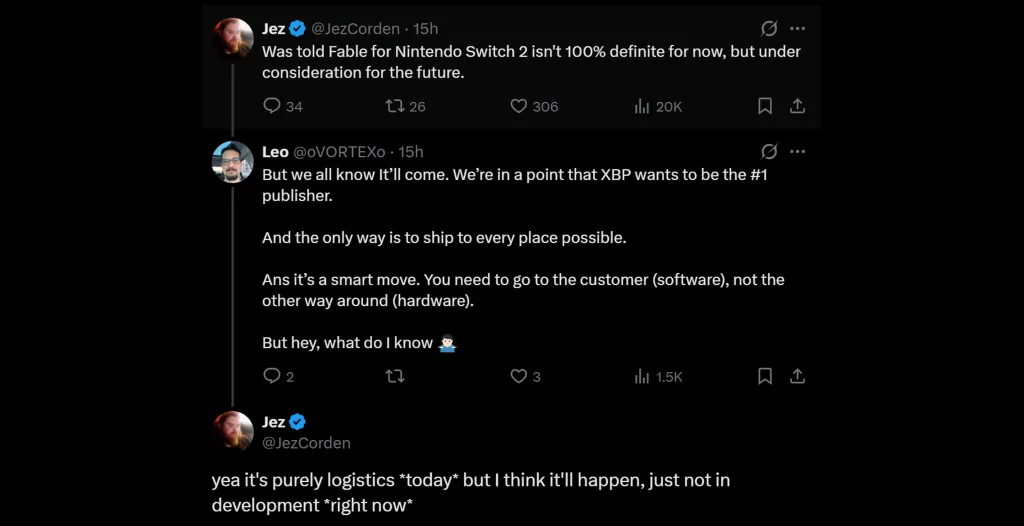Share Leo's reply tweet
Screen dimensions: 1024x526
(797, 376)
